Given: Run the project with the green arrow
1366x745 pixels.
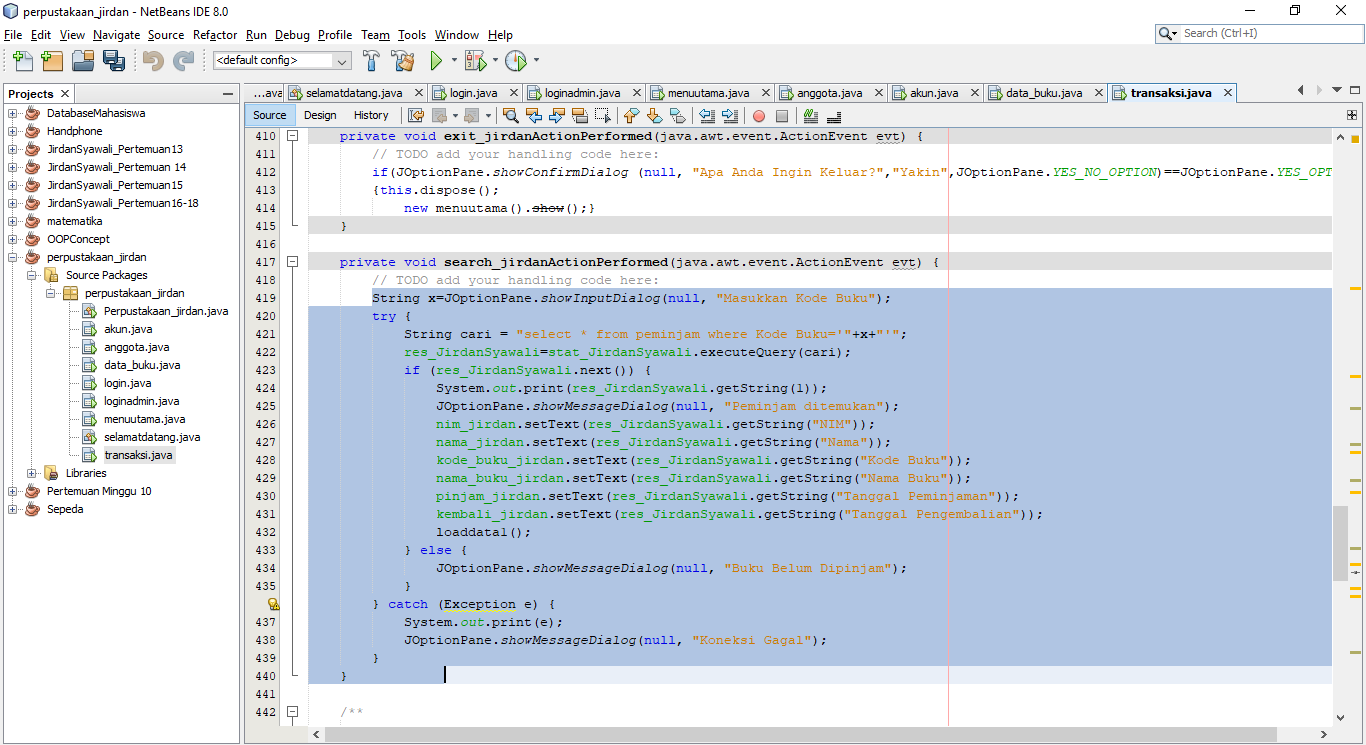Looking at the screenshot, I should [x=438, y=62].
